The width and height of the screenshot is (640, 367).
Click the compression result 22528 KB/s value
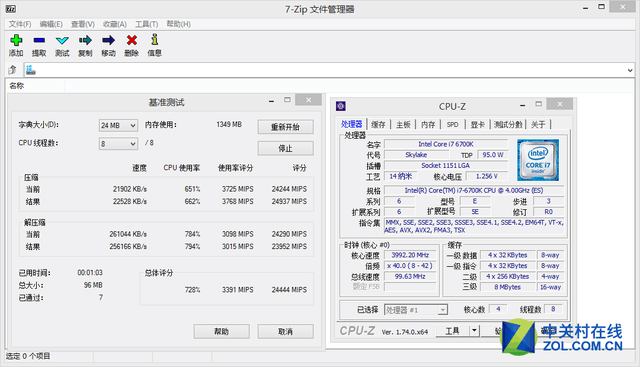coord(130,201)
